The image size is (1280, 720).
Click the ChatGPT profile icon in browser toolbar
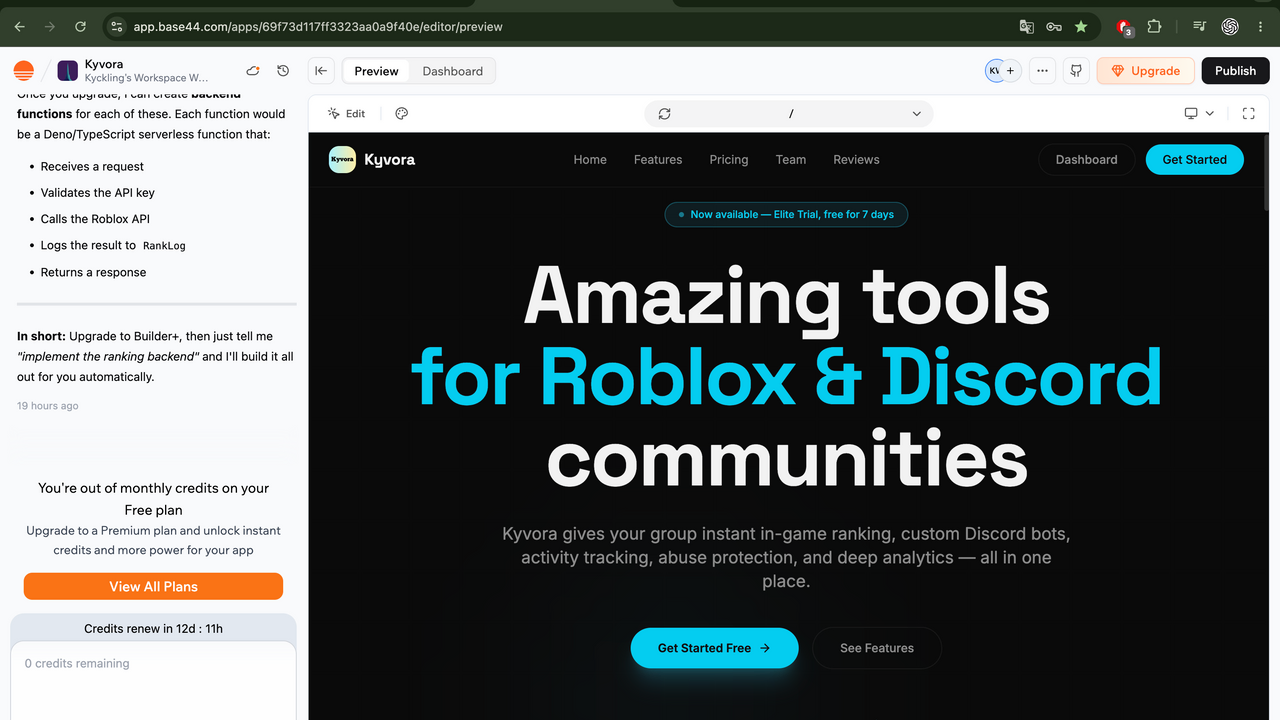(x=1230, y=27)
